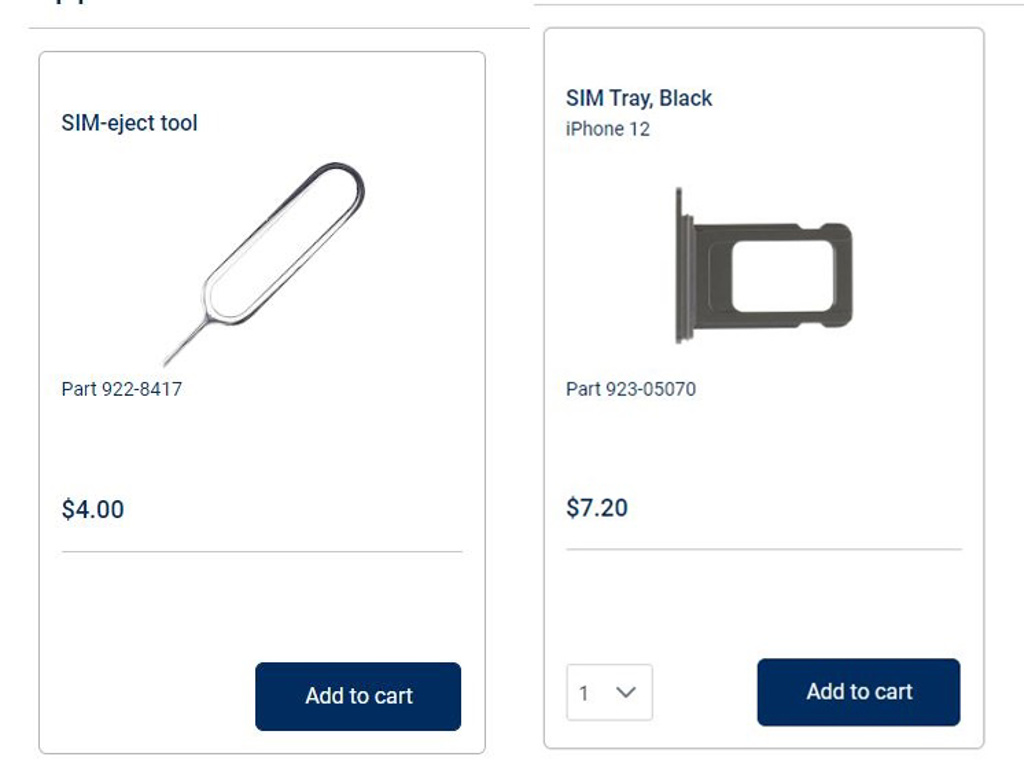
Task: Click the black SIM tray product image
Action: 764,265
